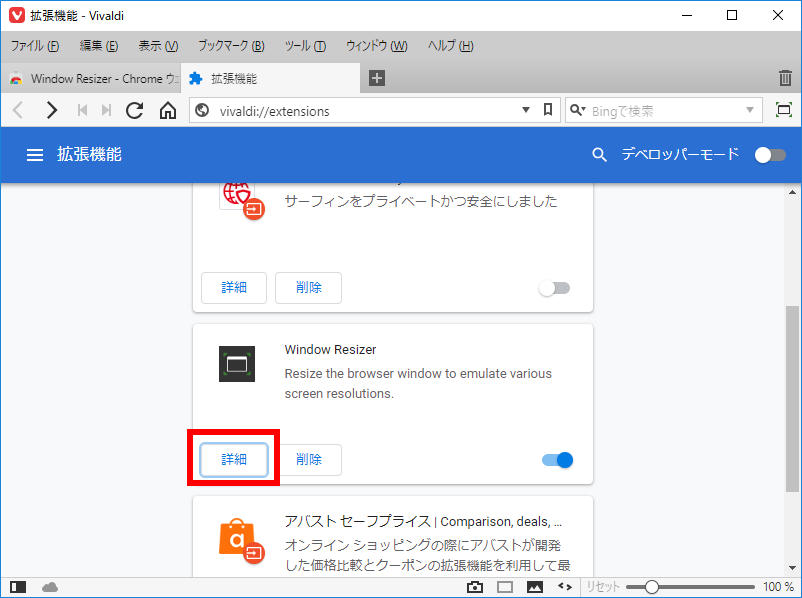Viewport: 802px width, 598px height.
Task: Click the zoom slider handle
Action: pyautogui.click(x=652, y=587)
